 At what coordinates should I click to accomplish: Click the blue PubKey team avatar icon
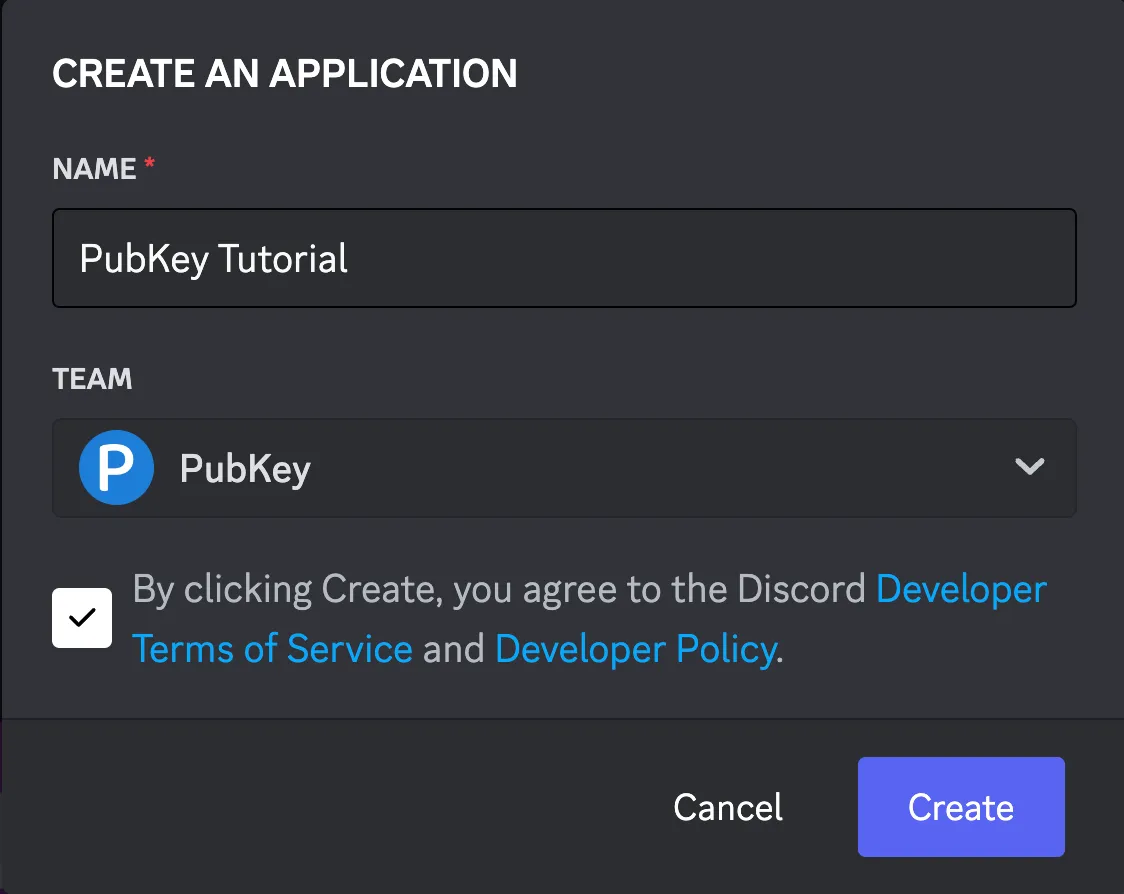click(x=116, y=468)
